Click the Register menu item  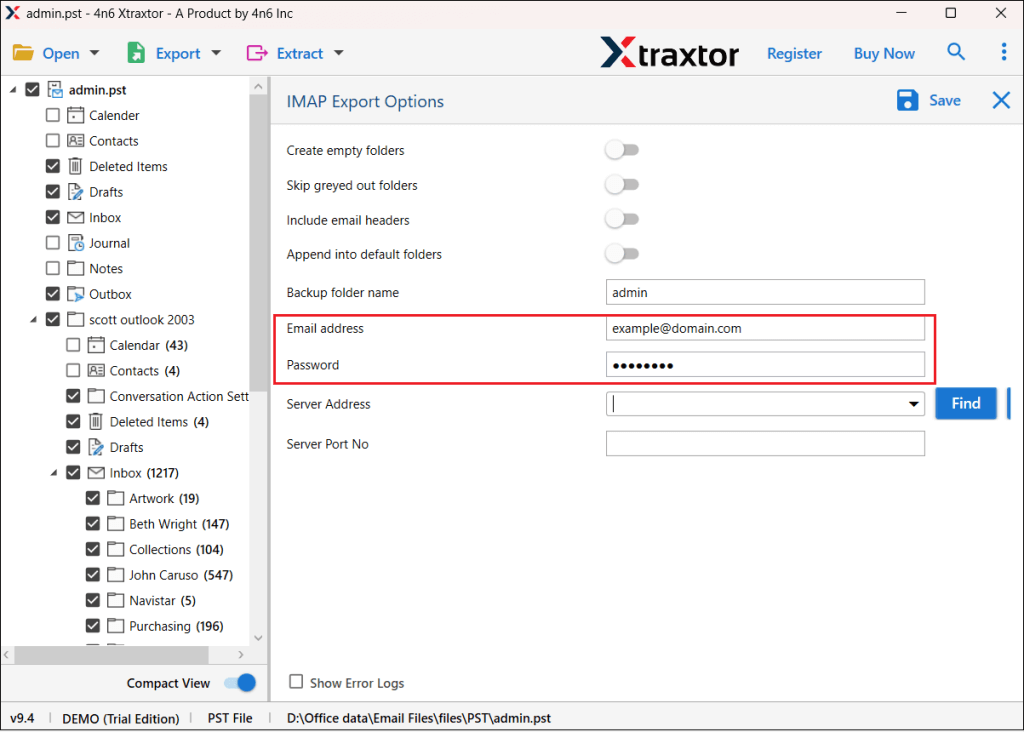coord(794,53)
